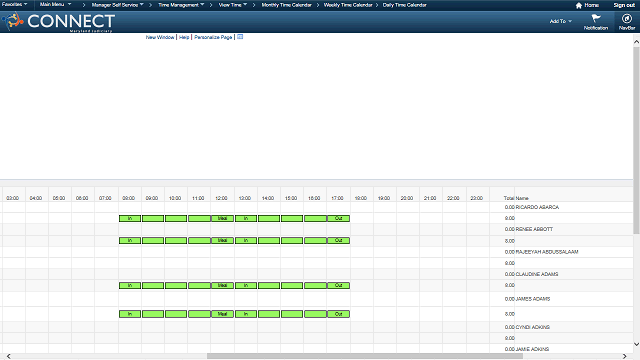Click the Home icon link
This screenshot has height=360, width=640.
point(587,5)
